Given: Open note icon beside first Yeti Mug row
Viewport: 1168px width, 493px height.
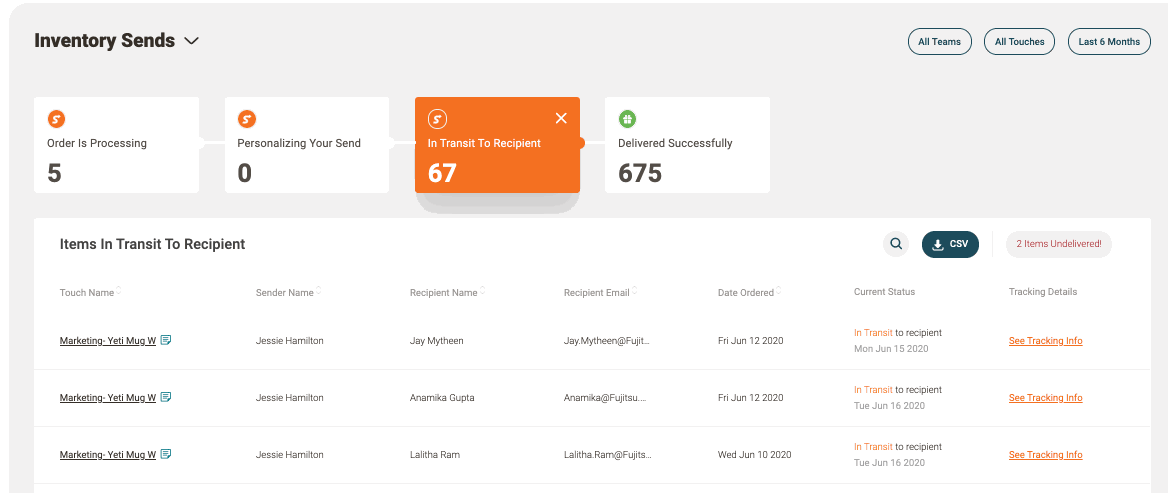Looking at the screenshot, I should [x=166, y=341].
